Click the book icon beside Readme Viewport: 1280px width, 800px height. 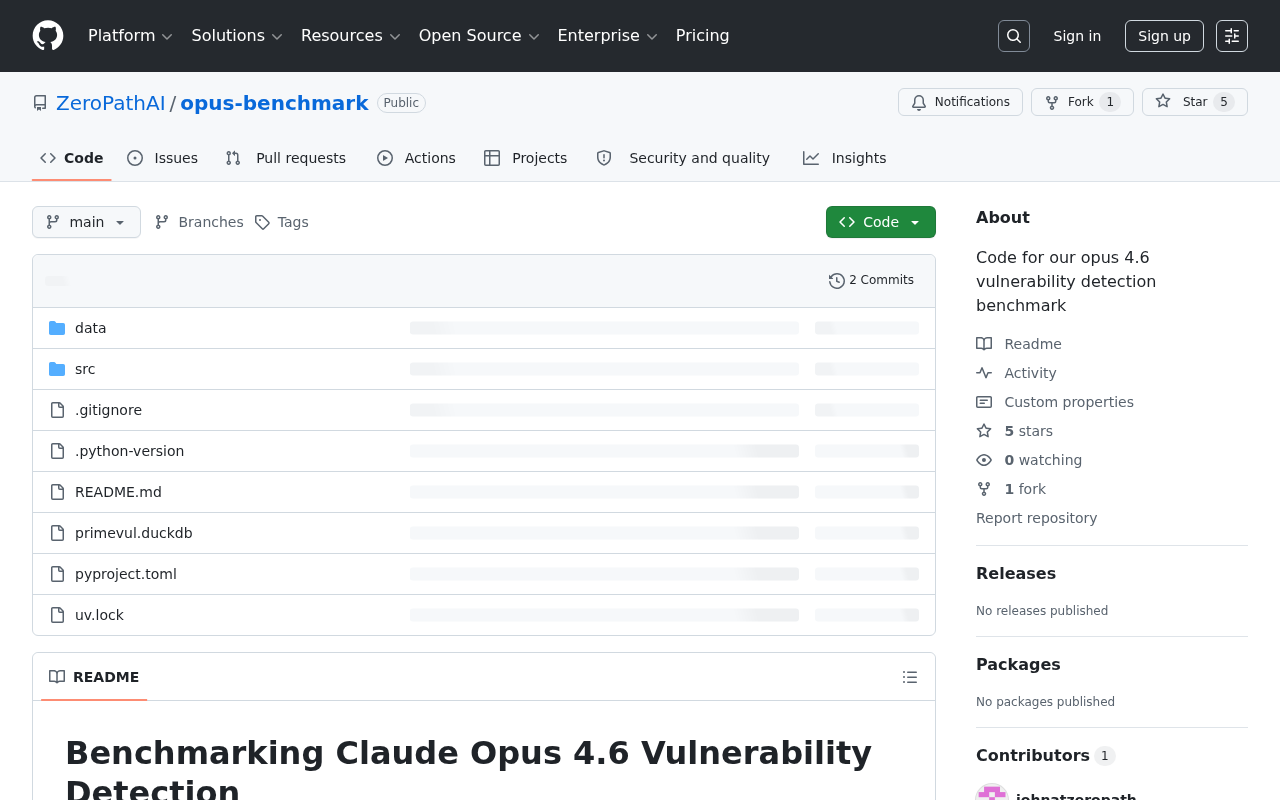coord(984,344)
